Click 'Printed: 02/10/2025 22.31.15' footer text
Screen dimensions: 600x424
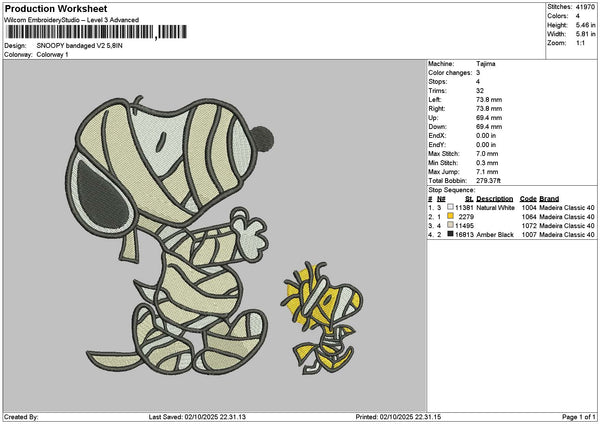pos(398,417)
